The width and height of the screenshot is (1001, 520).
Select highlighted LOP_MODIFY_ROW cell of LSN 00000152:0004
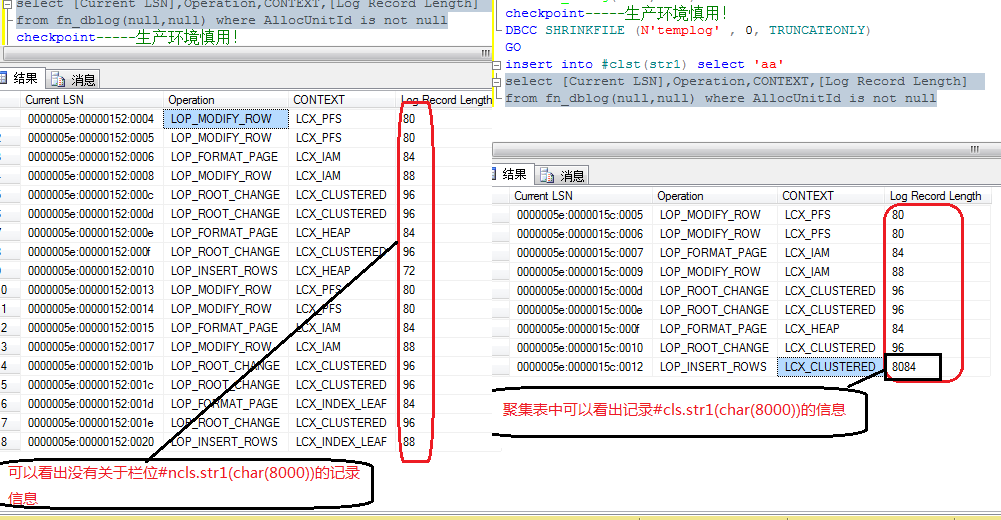[x=226, y=119]
